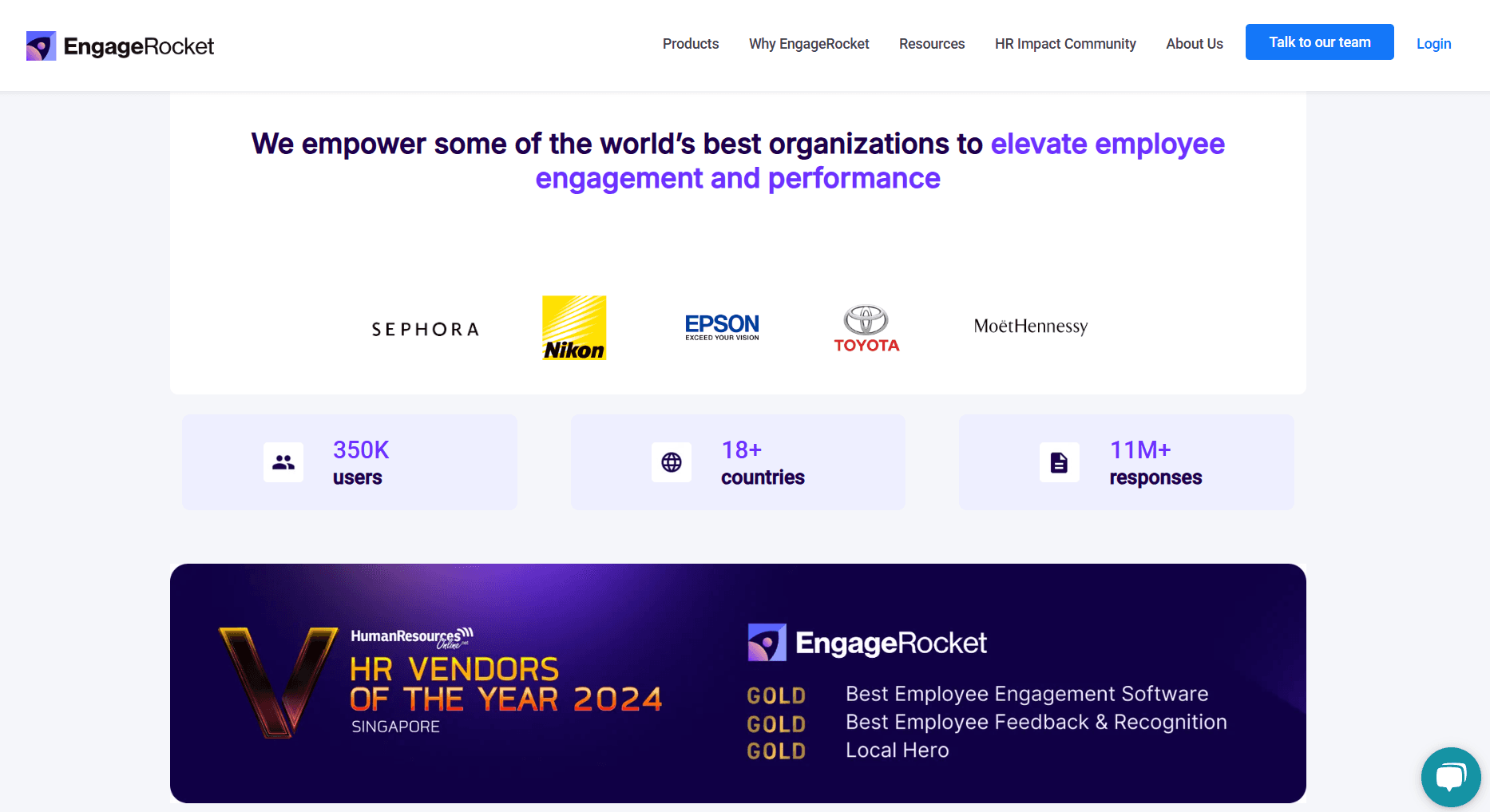
Task: Click the 'elevate employee' purple headline text
Action: click(1108, 144)
